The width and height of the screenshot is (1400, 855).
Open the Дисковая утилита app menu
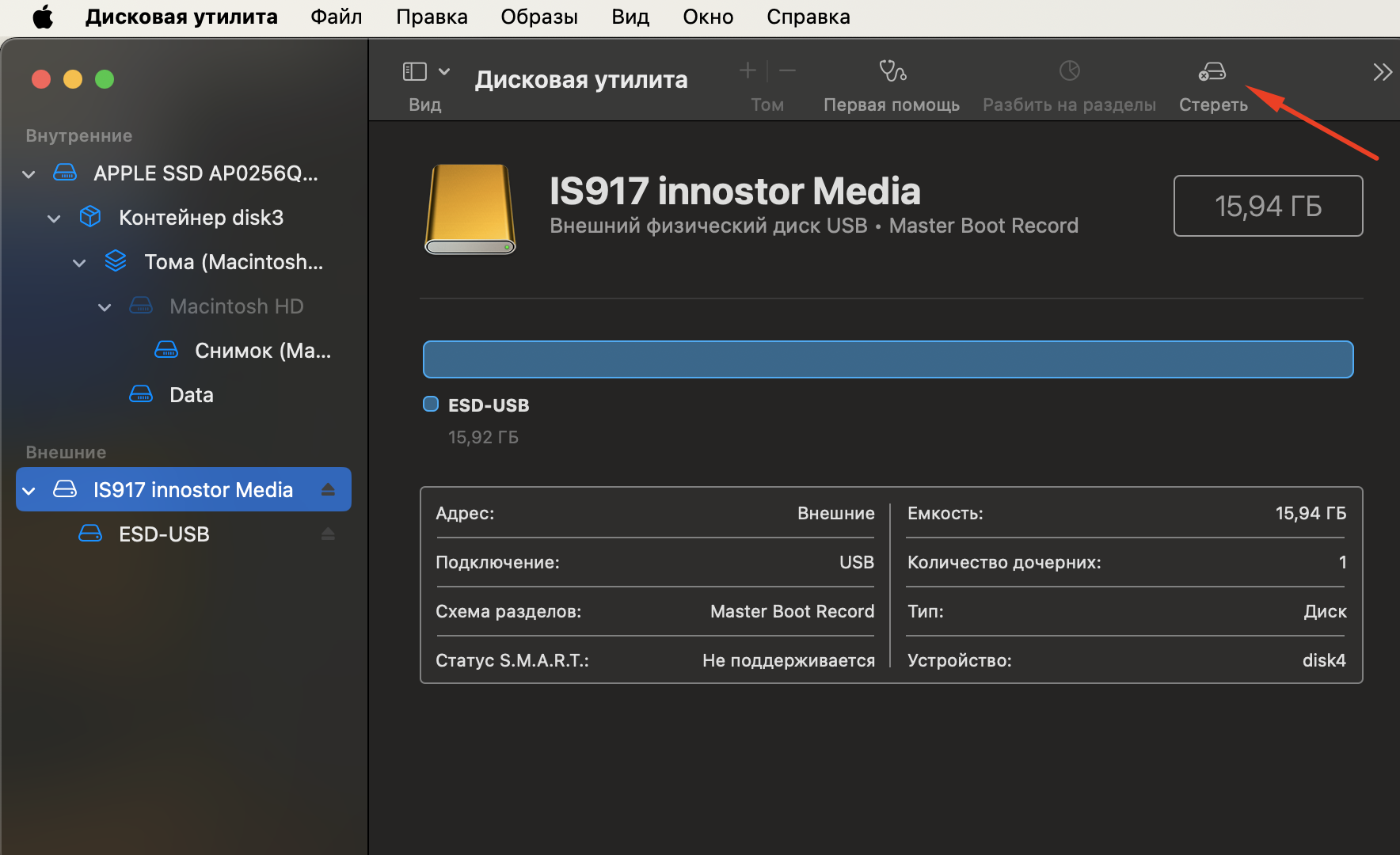point(181,17)
